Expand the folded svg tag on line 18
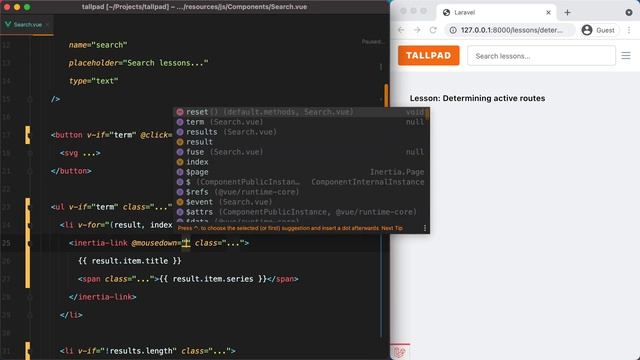Screen dimensions: 640x360 (89, 153)
